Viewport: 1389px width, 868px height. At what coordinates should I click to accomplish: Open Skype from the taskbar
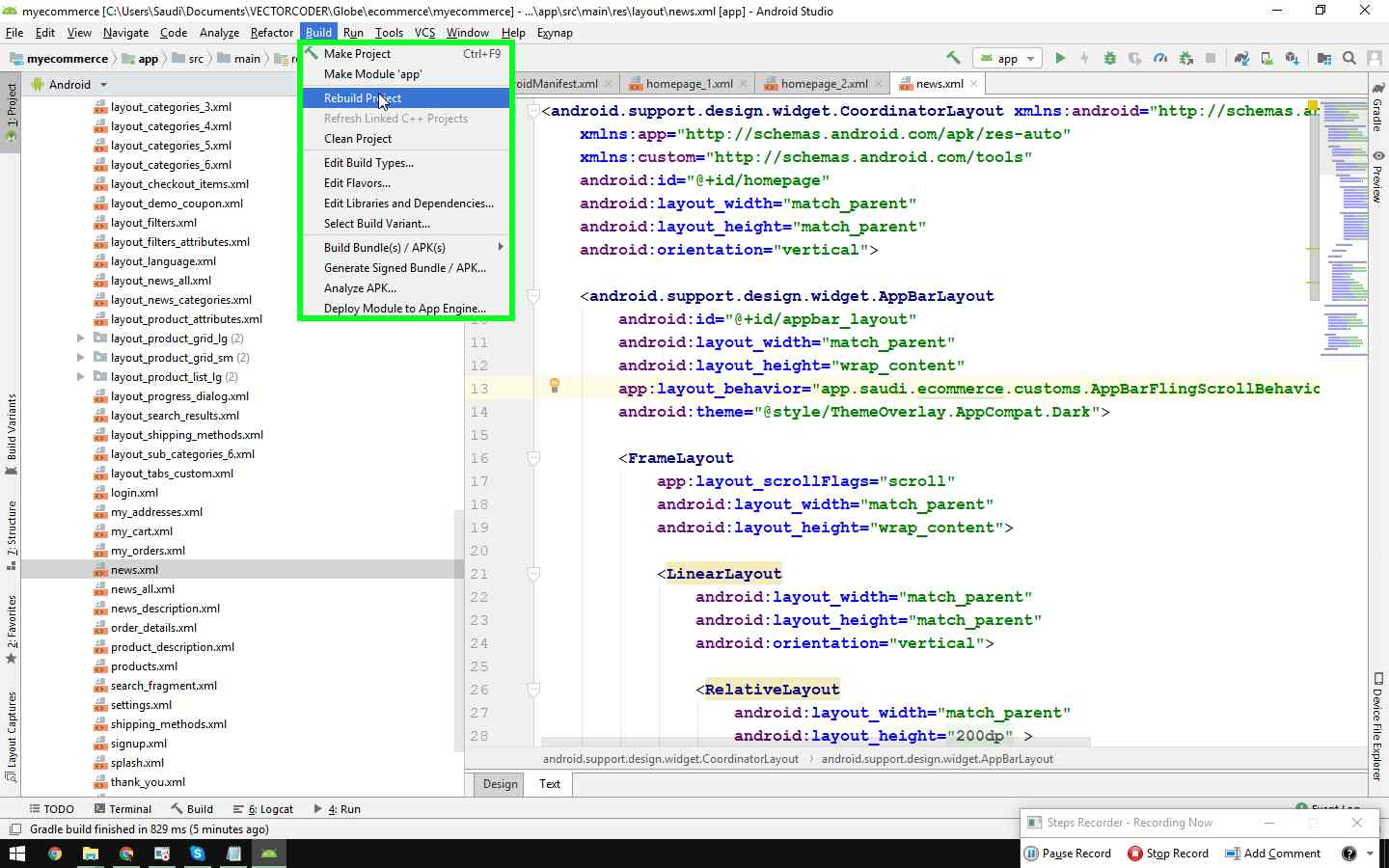(198, 854)
